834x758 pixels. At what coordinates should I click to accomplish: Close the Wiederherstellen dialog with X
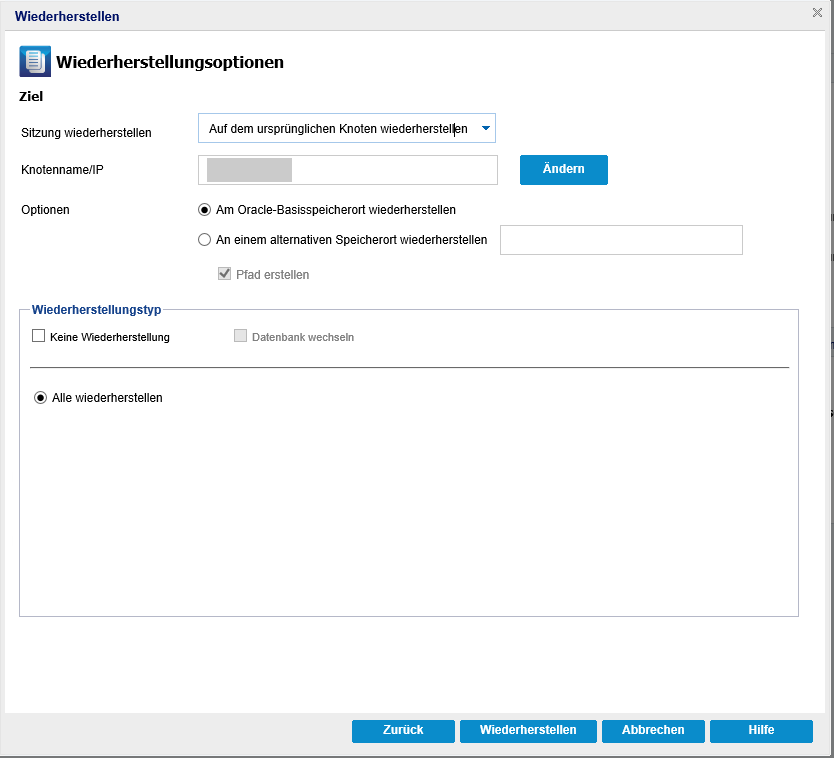817,13
